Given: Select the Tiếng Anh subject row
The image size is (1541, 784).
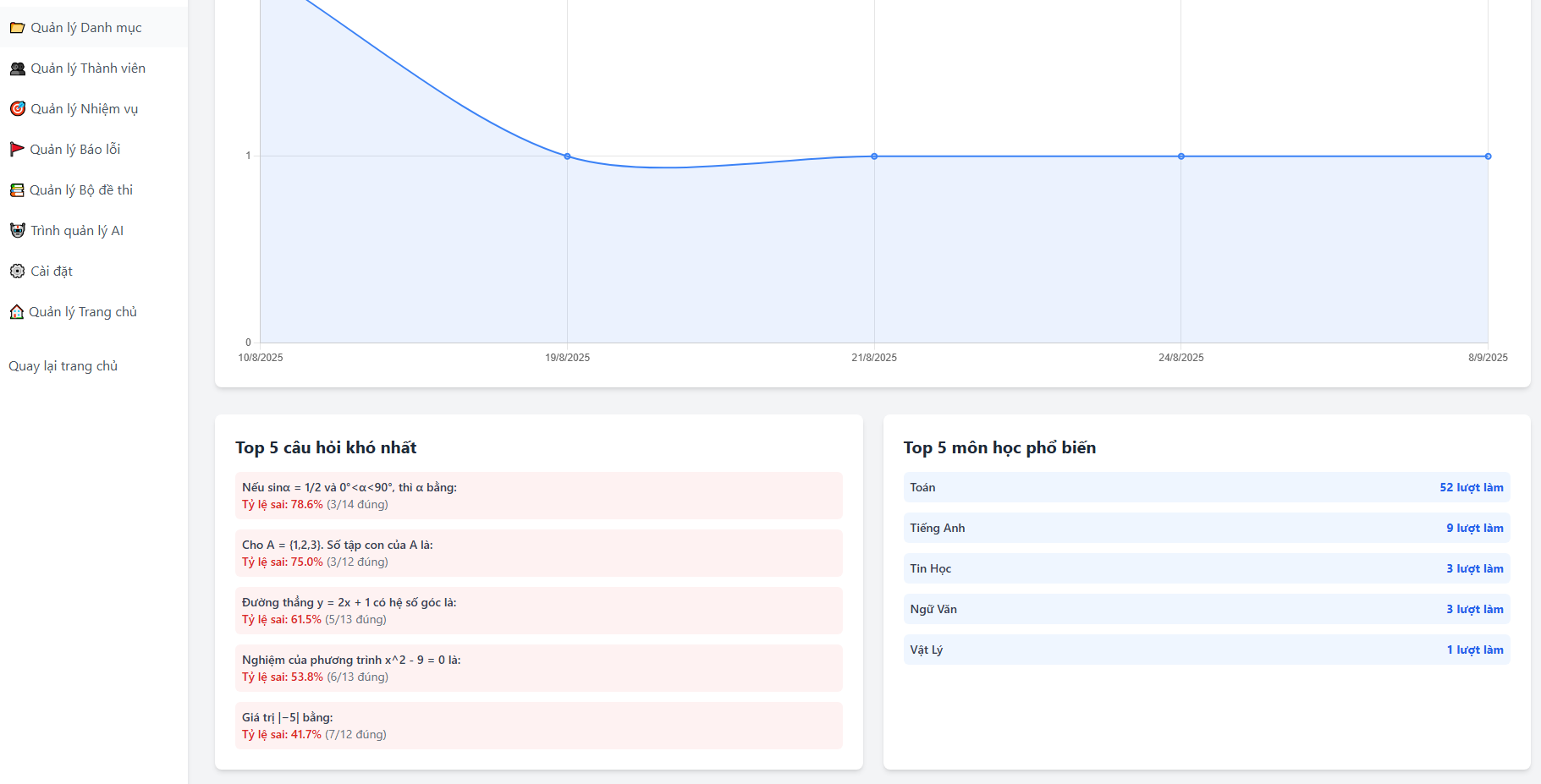Looking at the screenshot, I should [1206, 529].
